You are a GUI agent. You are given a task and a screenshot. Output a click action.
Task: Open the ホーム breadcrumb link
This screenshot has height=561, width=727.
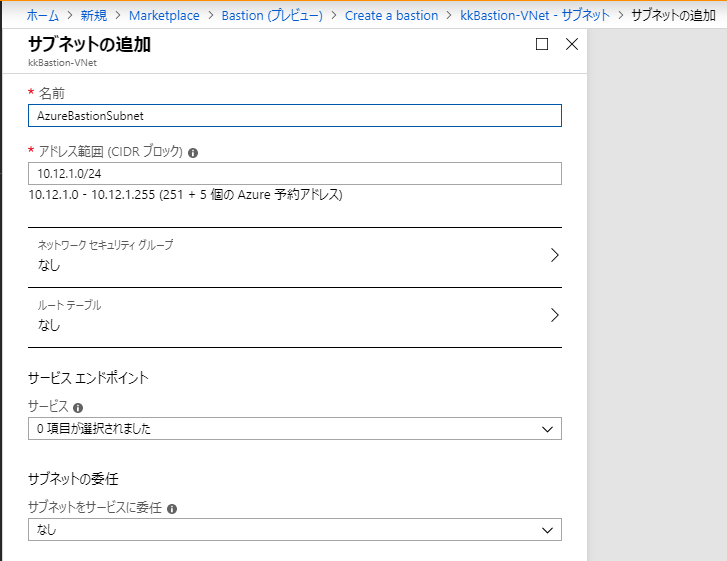coord(43,15)
